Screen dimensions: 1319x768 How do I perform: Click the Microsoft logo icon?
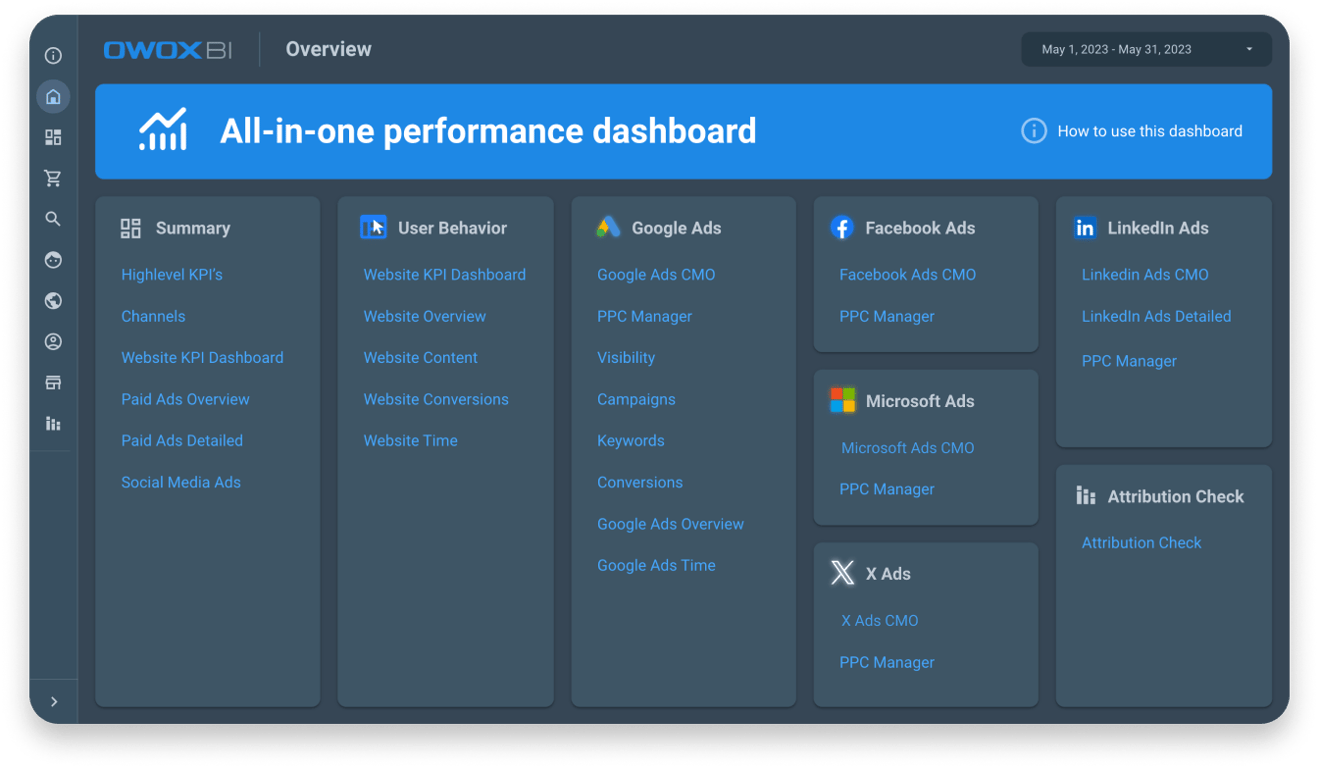click(843, 400)
